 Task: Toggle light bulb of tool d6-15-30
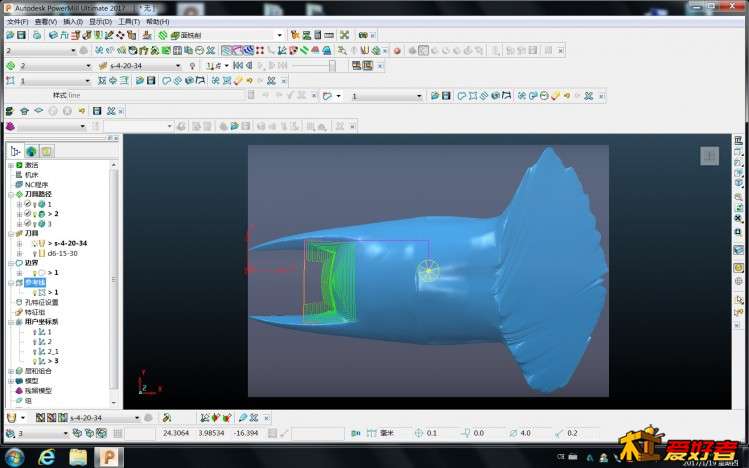pos(35,254)
